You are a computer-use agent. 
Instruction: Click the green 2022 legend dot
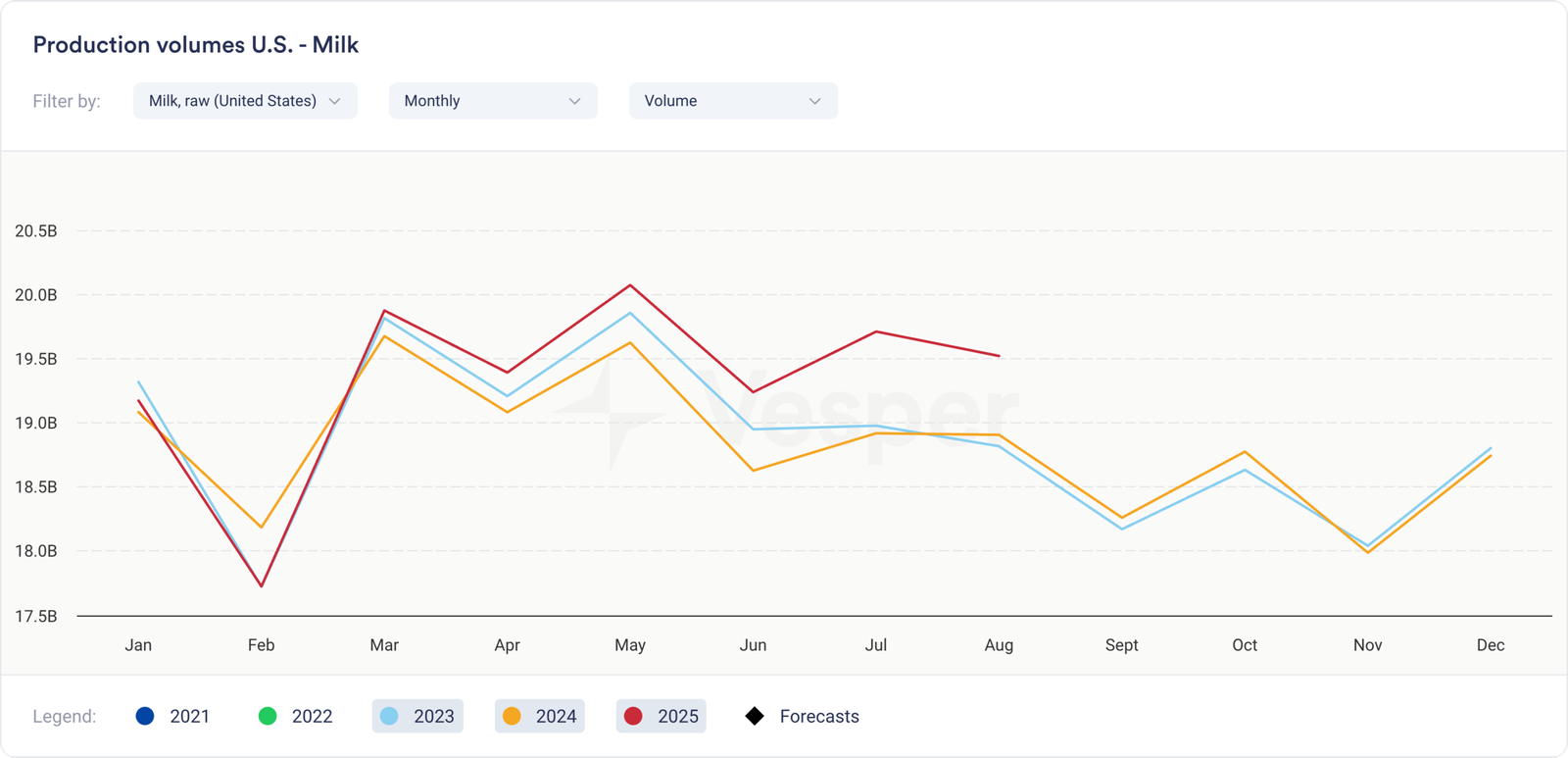268,716
